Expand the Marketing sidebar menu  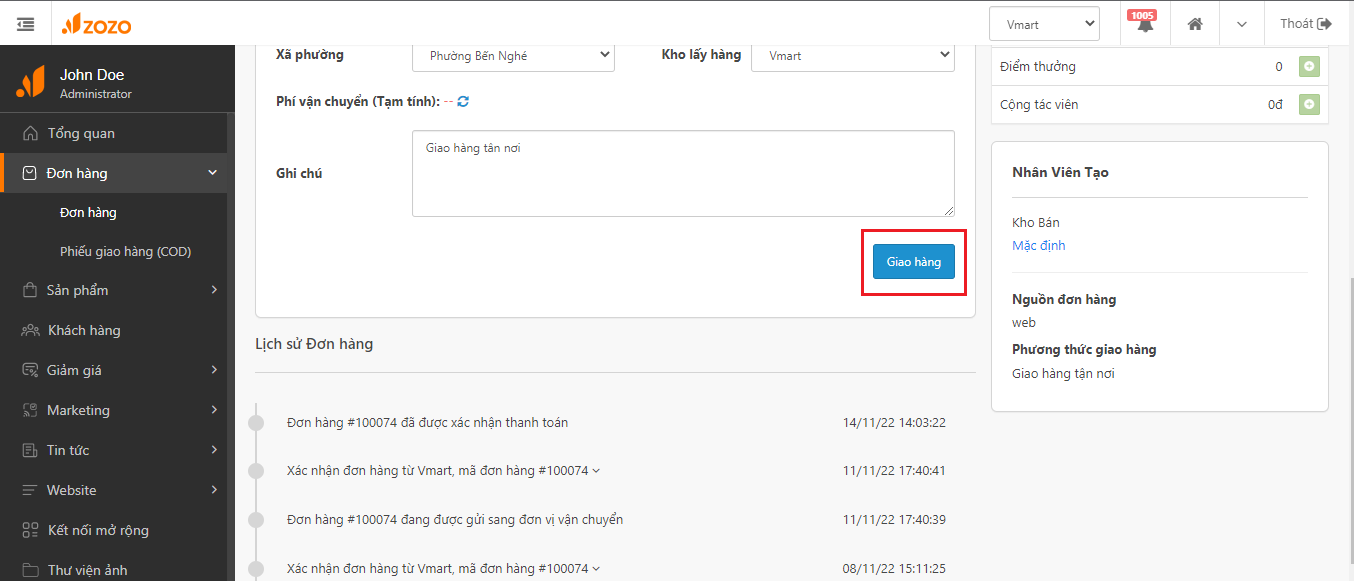click(x=114, y=410)
